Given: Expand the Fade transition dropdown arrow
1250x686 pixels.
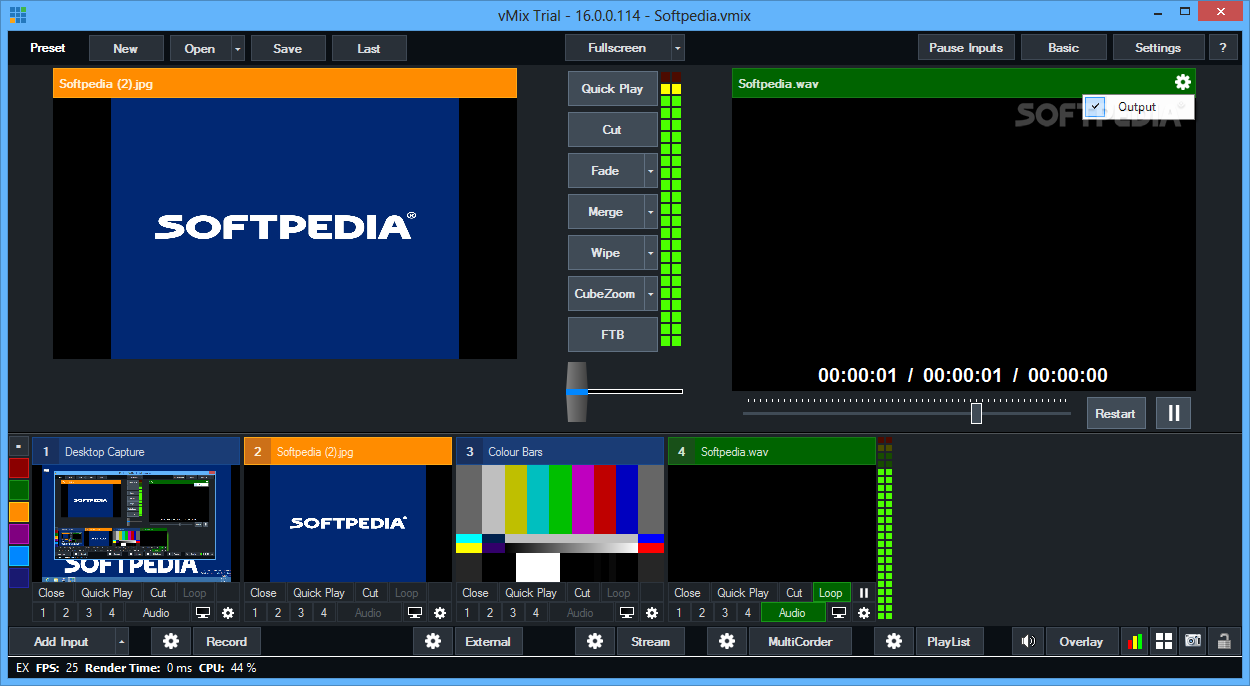Looking at the screenshot, I should click(651, 171).
